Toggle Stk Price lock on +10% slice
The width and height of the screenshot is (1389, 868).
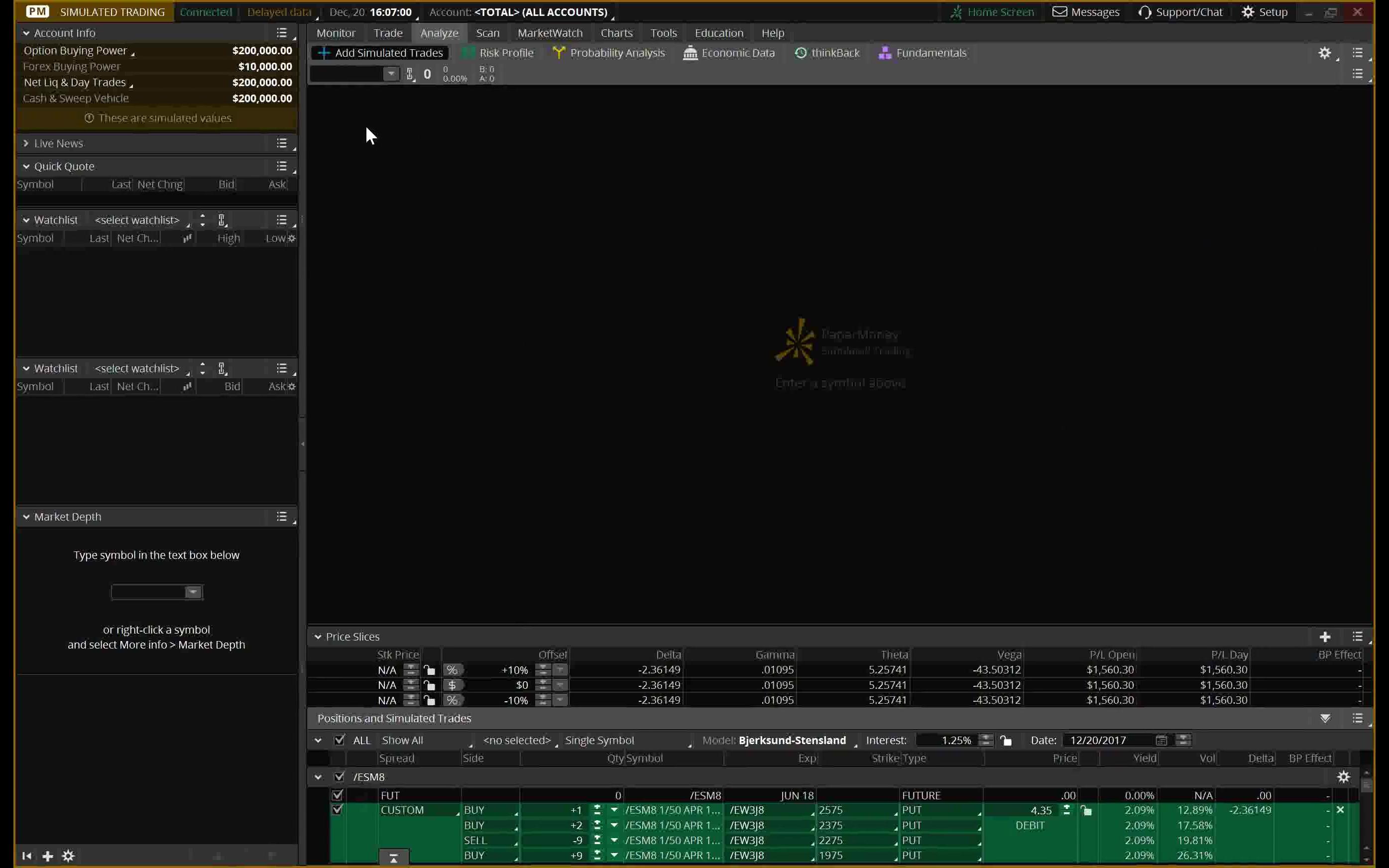point(430,670)
